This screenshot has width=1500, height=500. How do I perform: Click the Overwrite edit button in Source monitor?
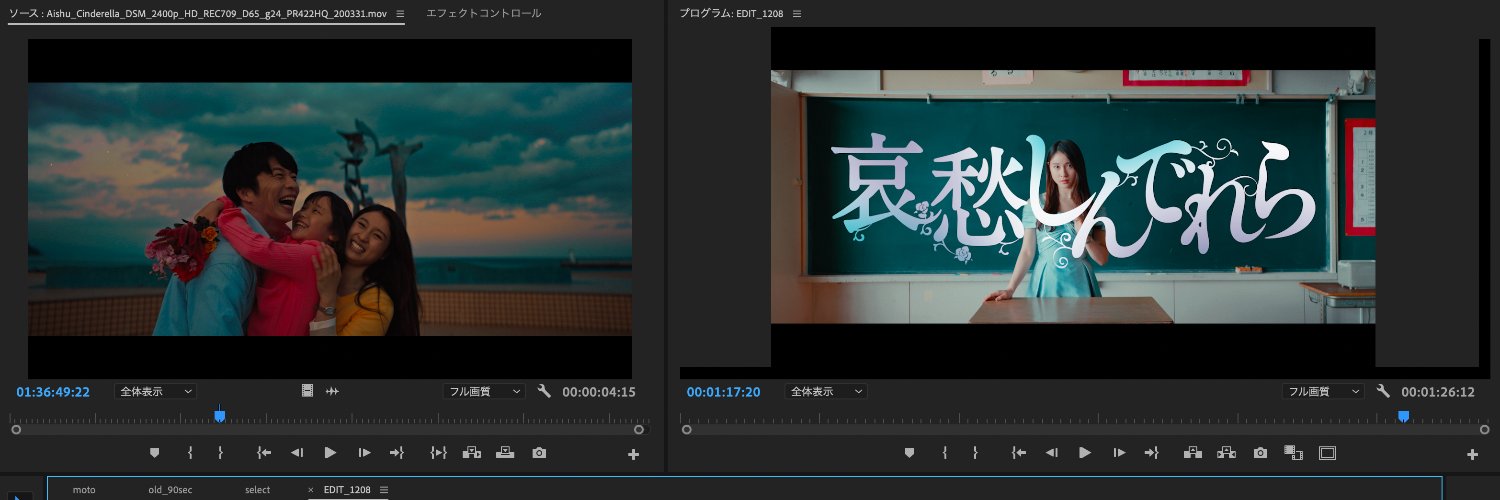506,453
